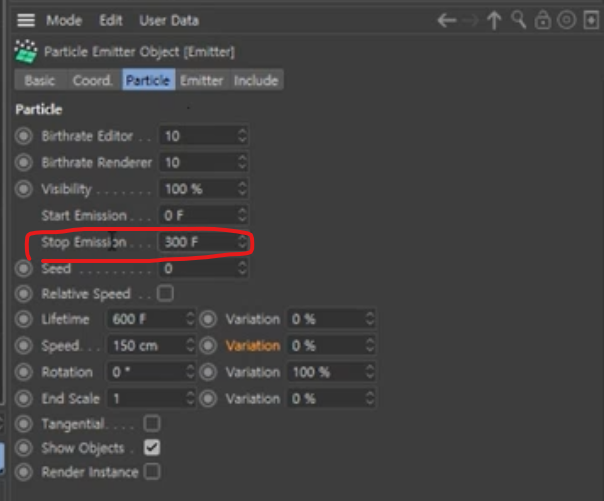Image resolution: width=604 pixels, height=501 pixels.
Task: Toggle End Scale keyframe dot
Action: coord(24,399)
